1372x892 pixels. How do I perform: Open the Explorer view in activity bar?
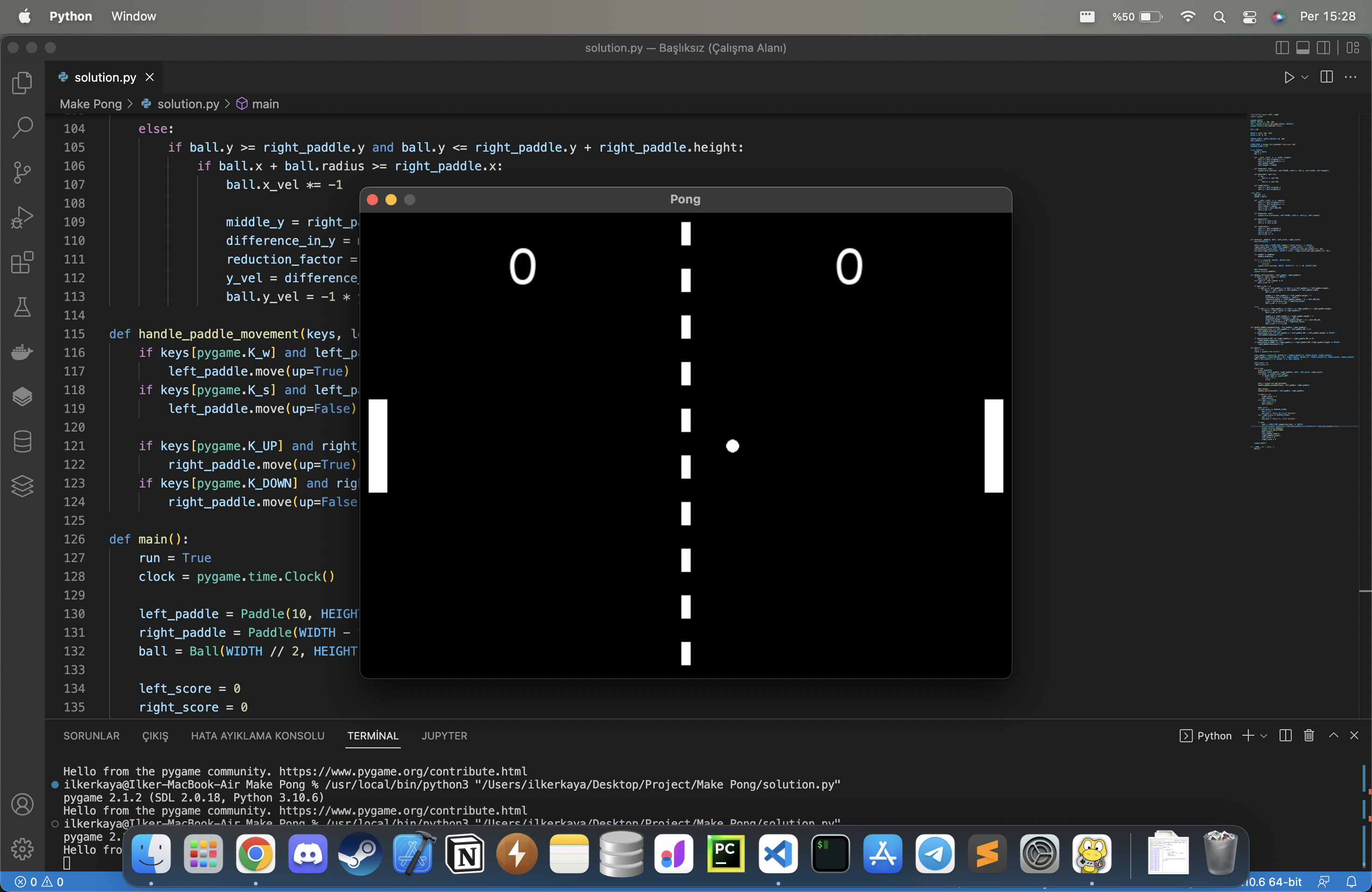click(x=22, y=83)
